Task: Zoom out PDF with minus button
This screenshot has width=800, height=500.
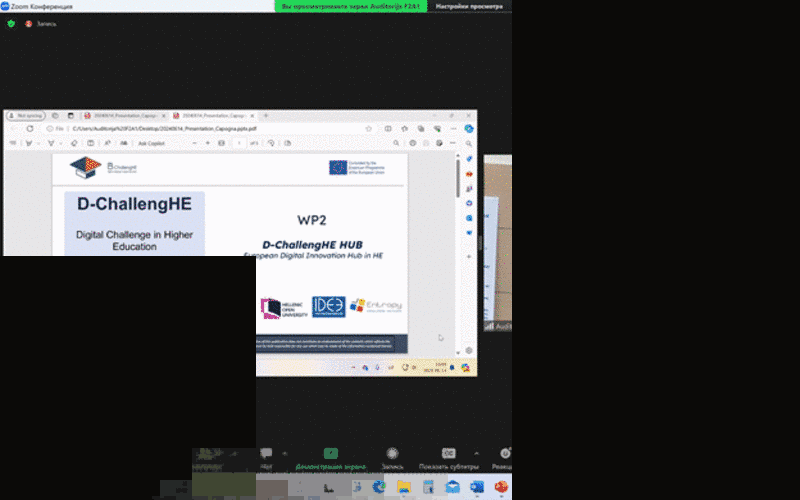Action: coord(194,143)
